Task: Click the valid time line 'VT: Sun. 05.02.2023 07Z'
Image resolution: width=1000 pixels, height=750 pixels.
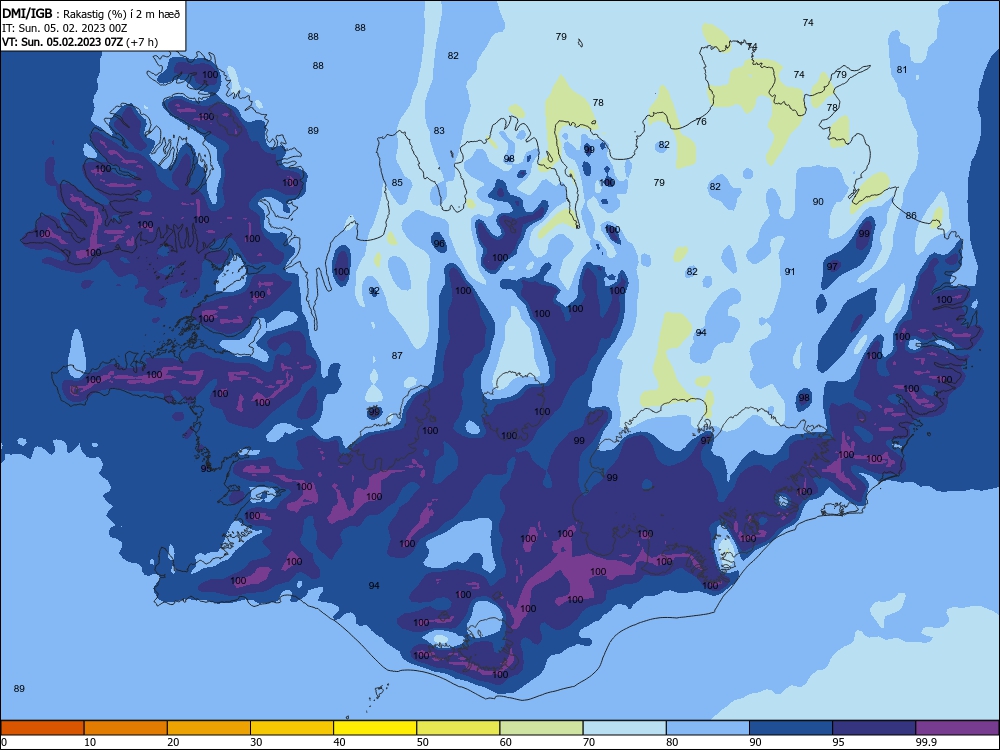Action: [x=62, y=42]
